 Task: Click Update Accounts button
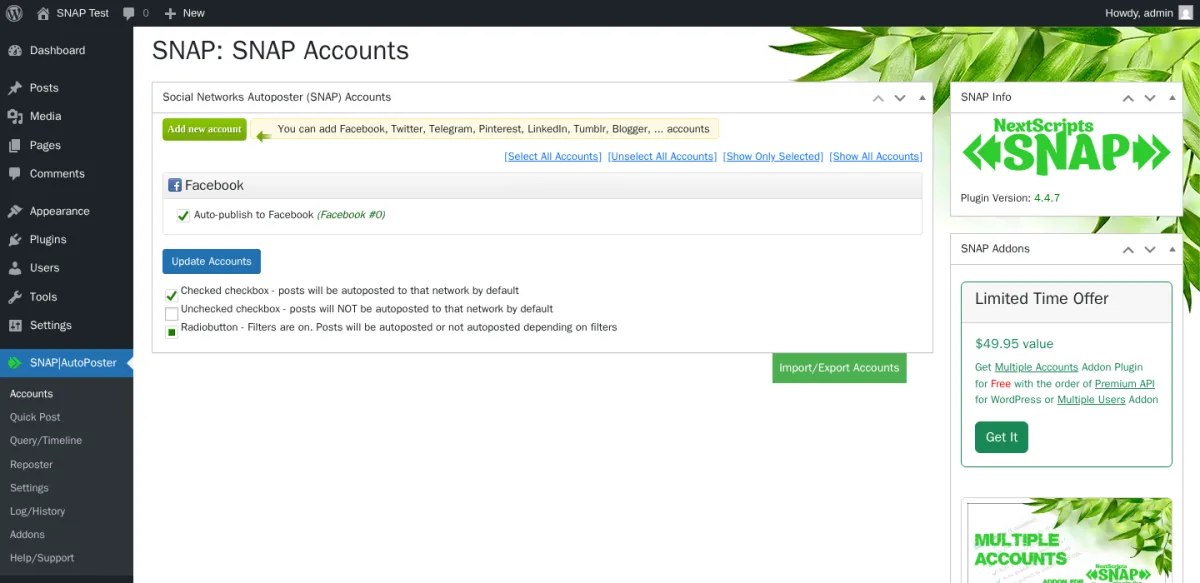tap(211, 261)
